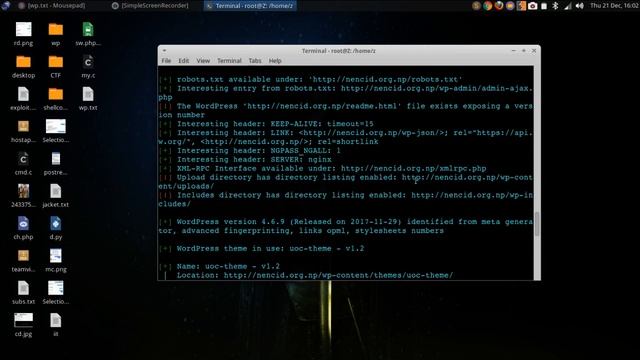Viewport: 640px width, 360px height.
Task: Click the xmlrpc.php URL in terminal
Action: [413, 169]
